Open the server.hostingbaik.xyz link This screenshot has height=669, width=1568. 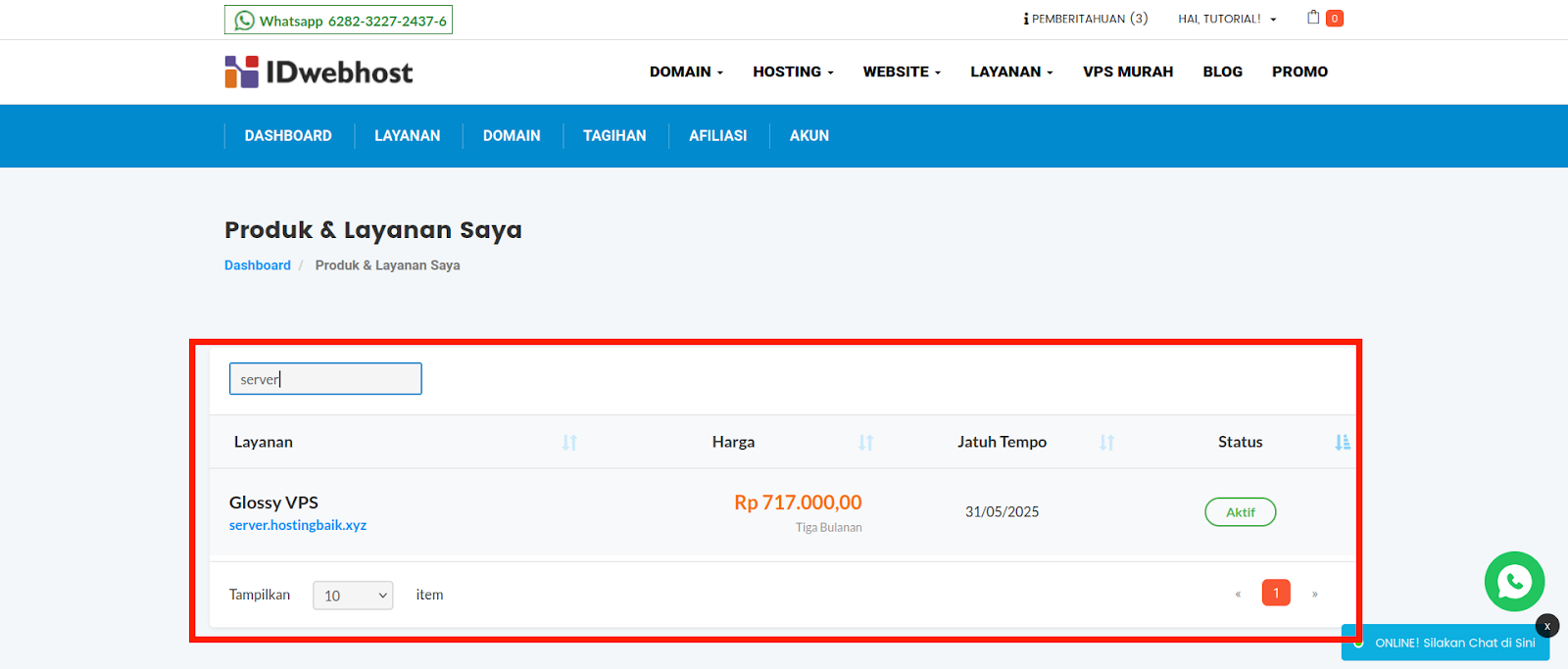pyautogui.click(x=298, y=525)
